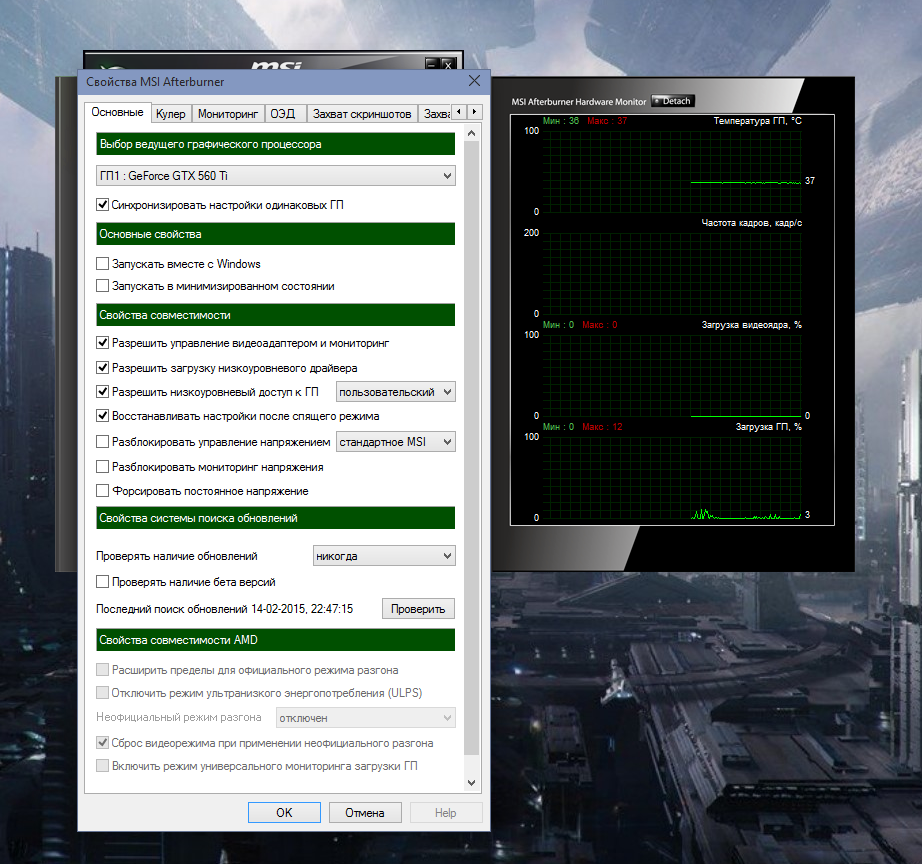Open the ОЭД tab
The height and width of the screenshot is (864, 922).
tap(286, 114)
